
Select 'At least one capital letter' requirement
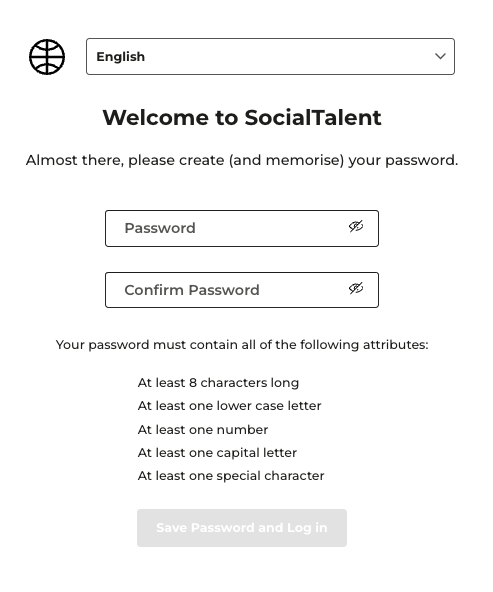click(217, 453)
